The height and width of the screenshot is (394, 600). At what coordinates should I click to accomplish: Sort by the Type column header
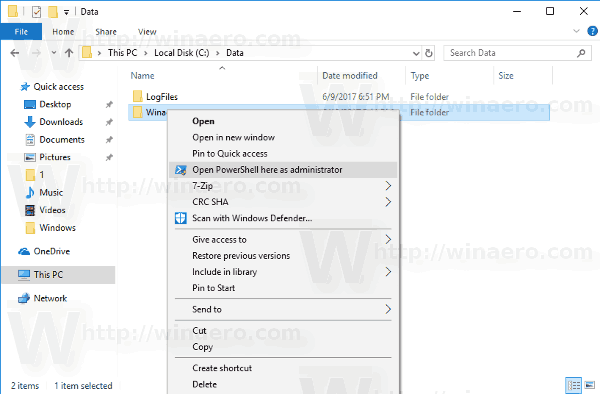(420, 76)
